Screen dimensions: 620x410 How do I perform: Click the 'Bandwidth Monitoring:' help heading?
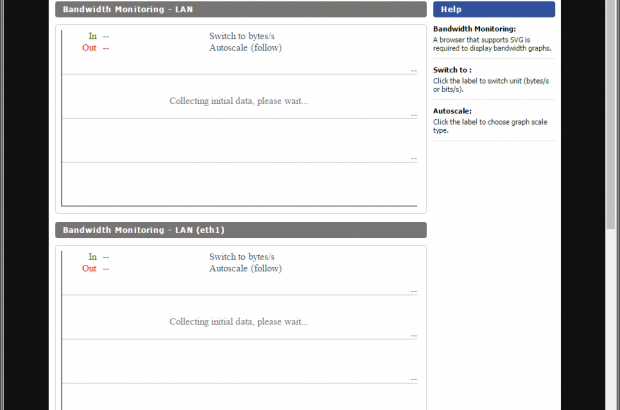[474, 30]
